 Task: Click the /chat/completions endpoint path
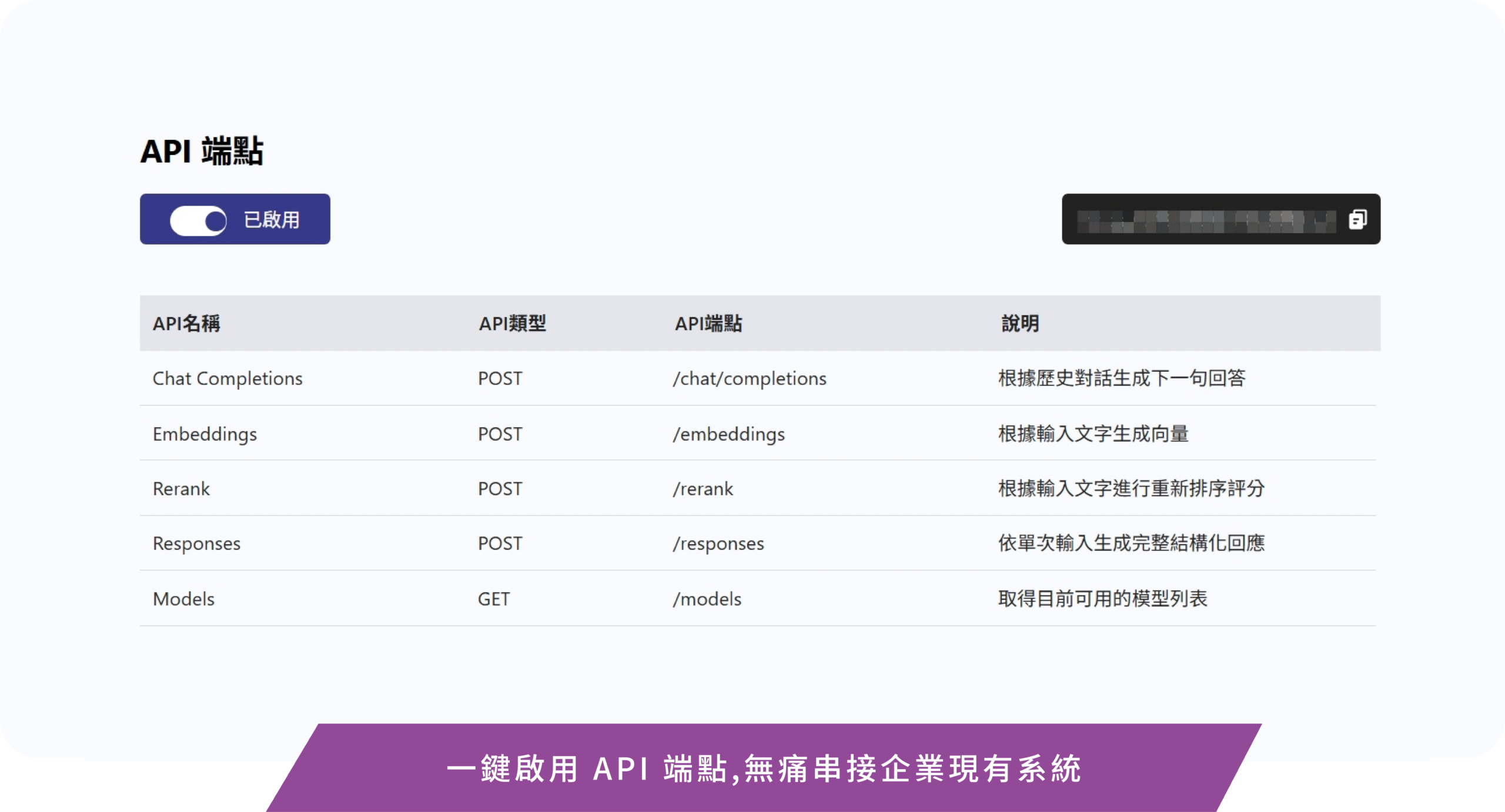[x=750, y=379]
